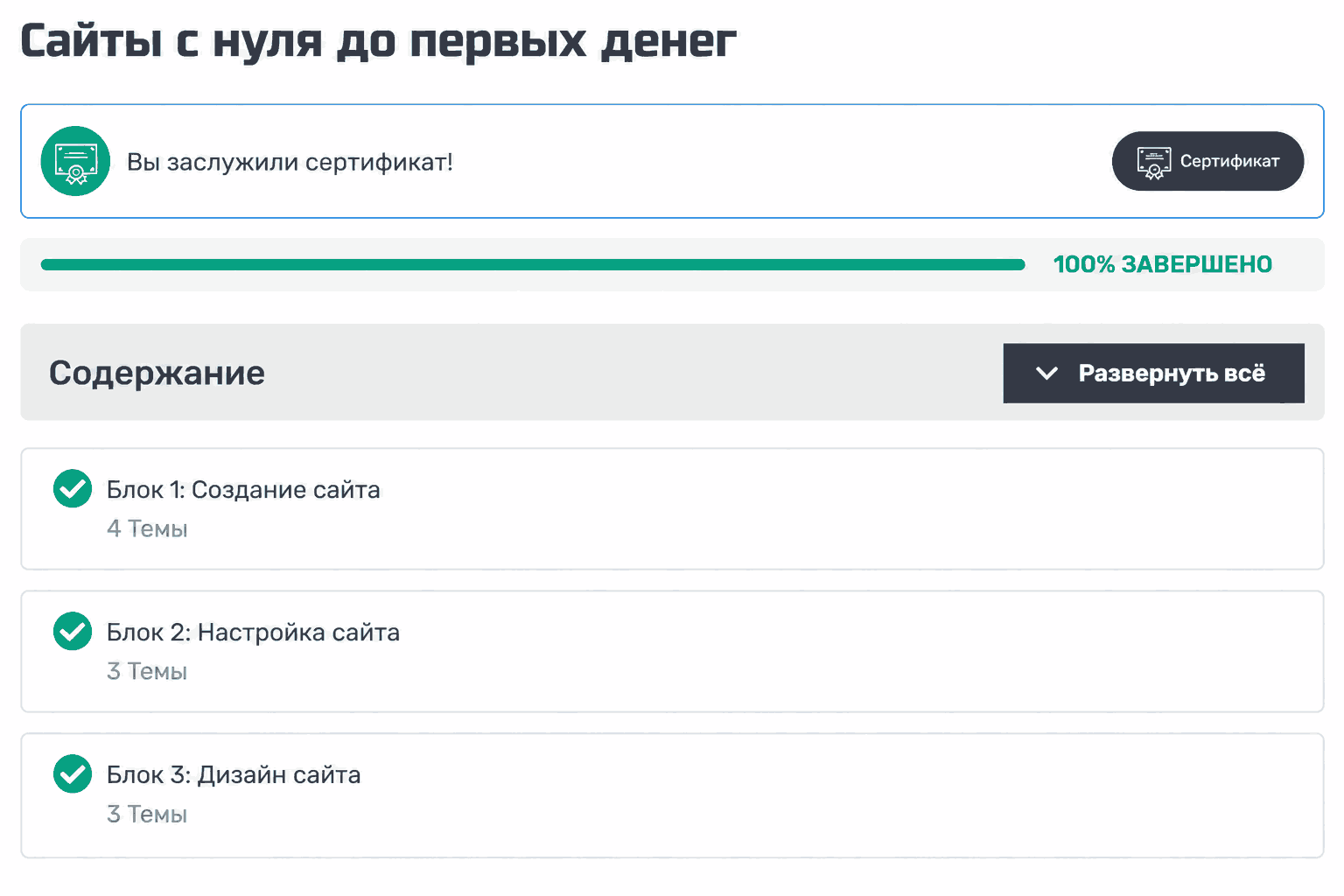
Task: Click the chevron in Развернуть всё button
Action: pyautogui.click(x=1046, y=374)
